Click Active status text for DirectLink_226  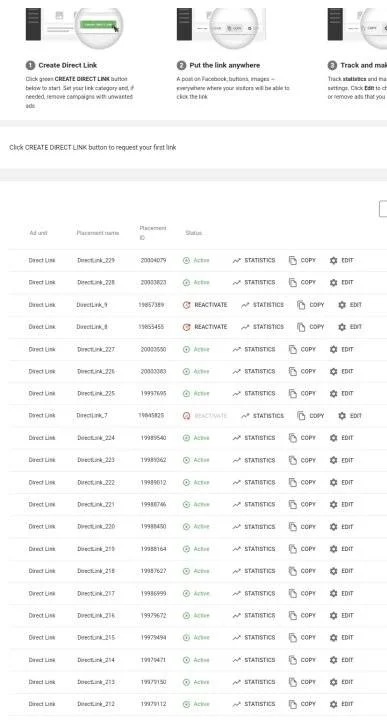click(202, 371)
